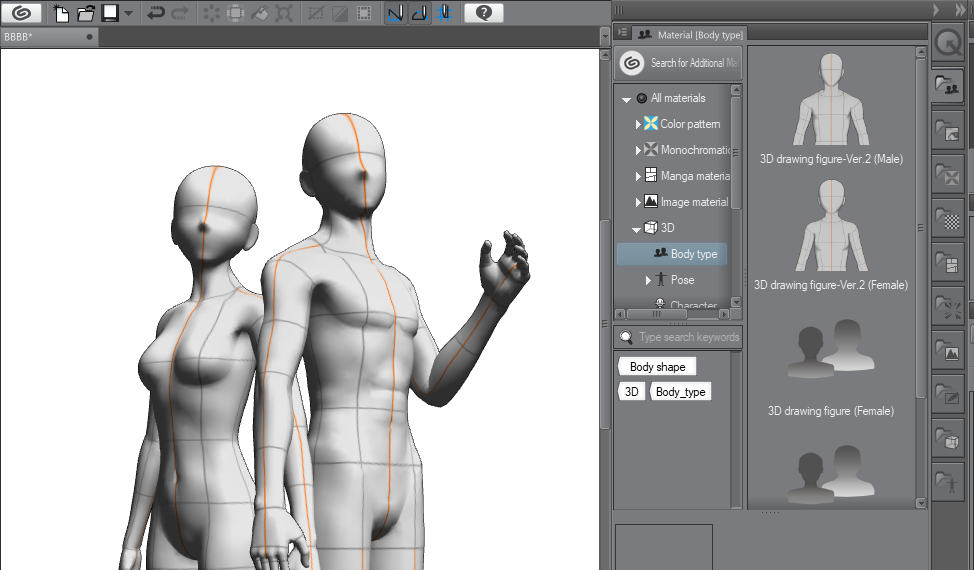Toggle Snap to Special Ruler in toolbar
This screenshot has width=974, height=570.
tap(420, 13)
